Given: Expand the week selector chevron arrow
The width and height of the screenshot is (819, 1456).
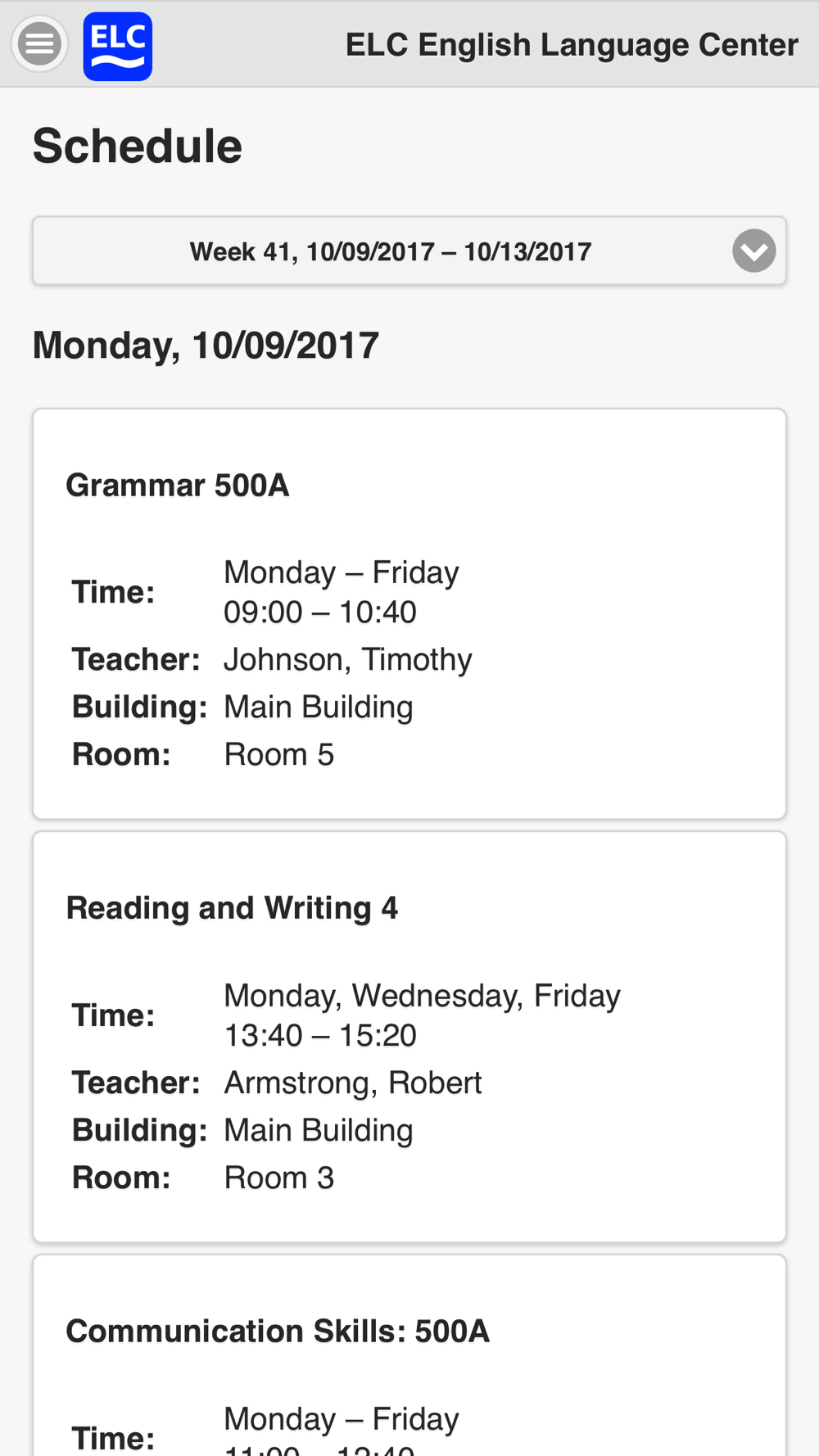Looking at the screenshot, I should (x=753, y=251).
